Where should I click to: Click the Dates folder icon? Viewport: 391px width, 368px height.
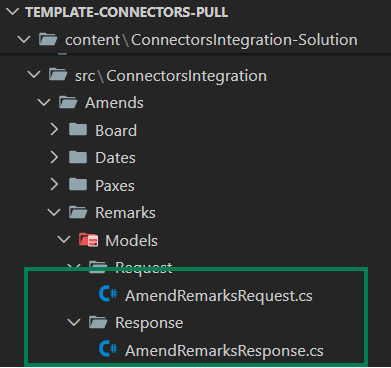[78, 157]
